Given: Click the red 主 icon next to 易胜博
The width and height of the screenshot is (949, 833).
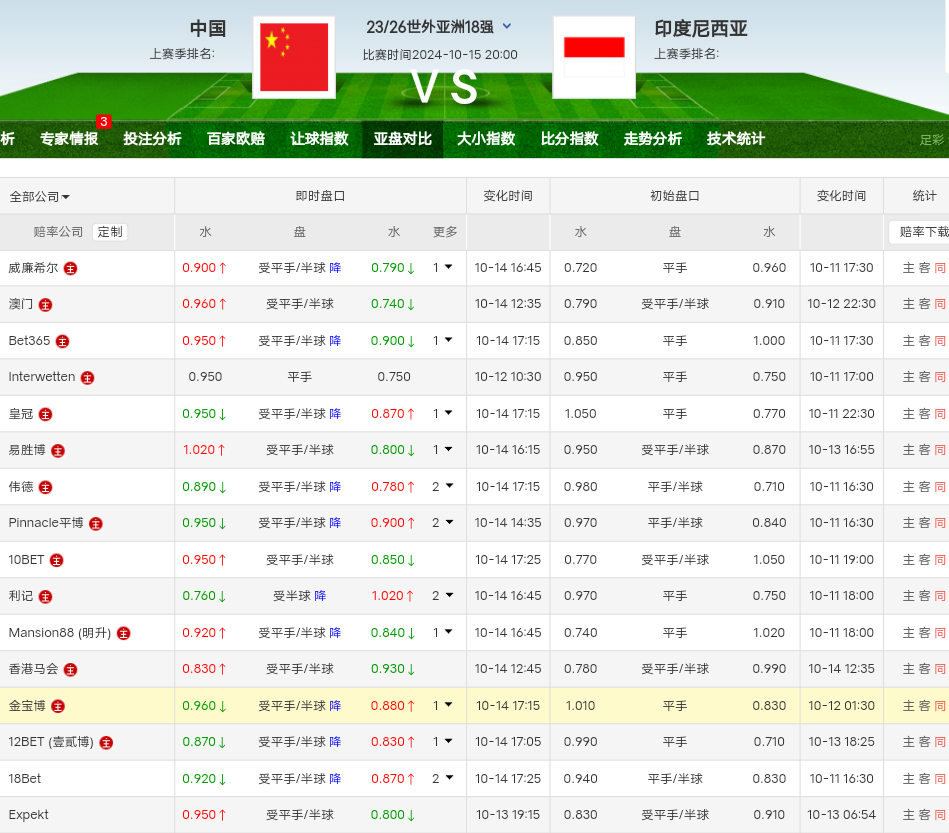Looking at the screenshot, I should (58, 450).
